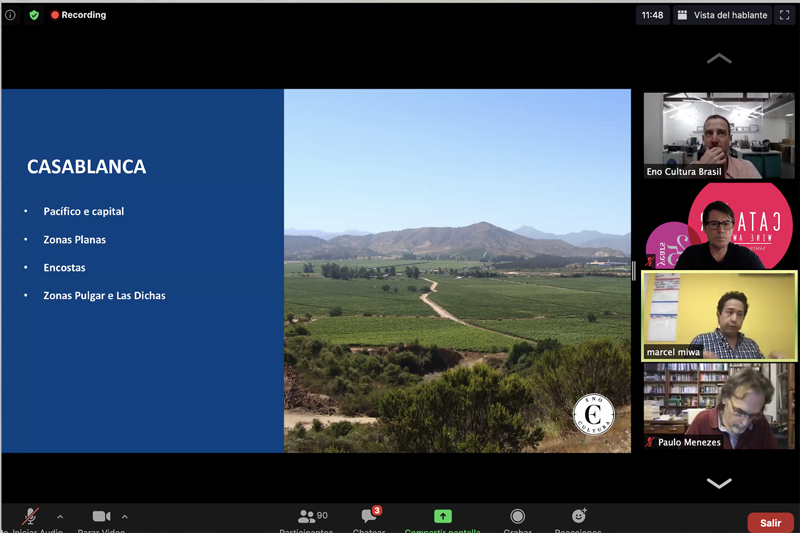Enter full screen mode
The height and width of the screenshot is (533, 800).
click(x=785, y=15)
